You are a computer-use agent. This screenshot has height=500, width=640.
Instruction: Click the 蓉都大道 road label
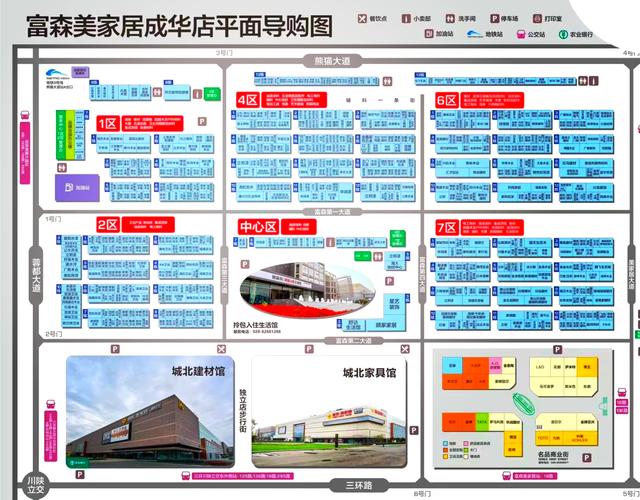(x=36, y=275)
